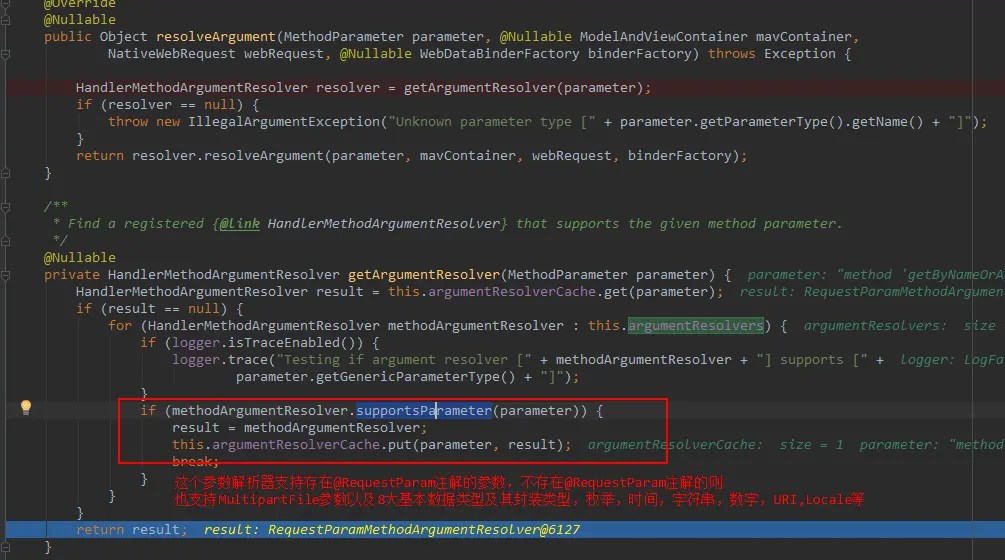Click IllegalArgumentException in throw statement

tap(284, 122)
